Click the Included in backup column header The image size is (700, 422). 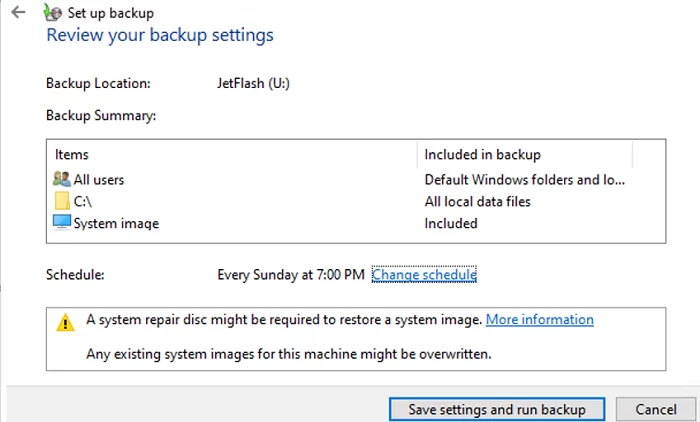pyautogui.click(x=482, y=155)
